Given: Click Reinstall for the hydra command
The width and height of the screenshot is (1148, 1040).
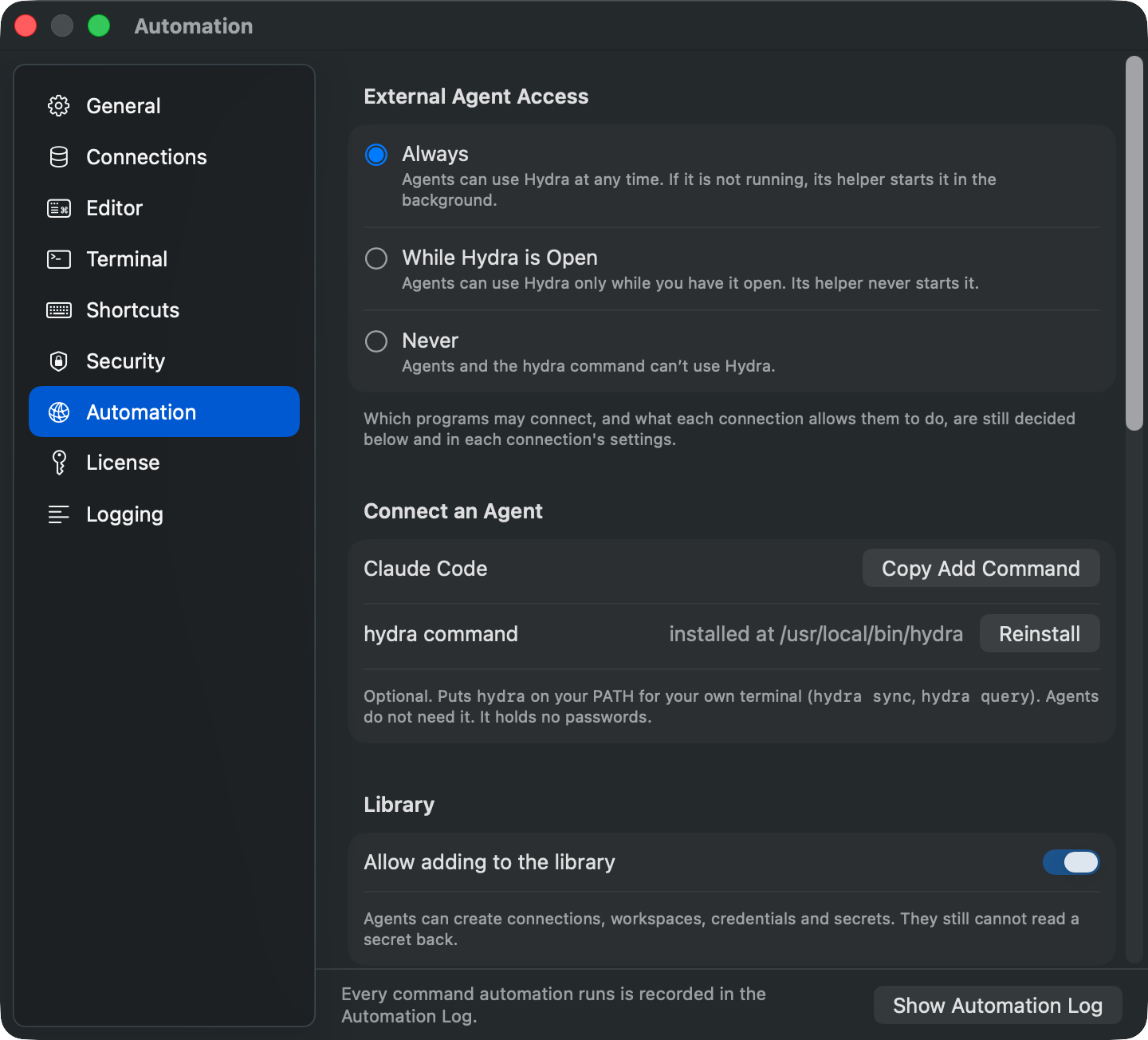Looking at the screenshot, I should click(x=1040, y=633).
